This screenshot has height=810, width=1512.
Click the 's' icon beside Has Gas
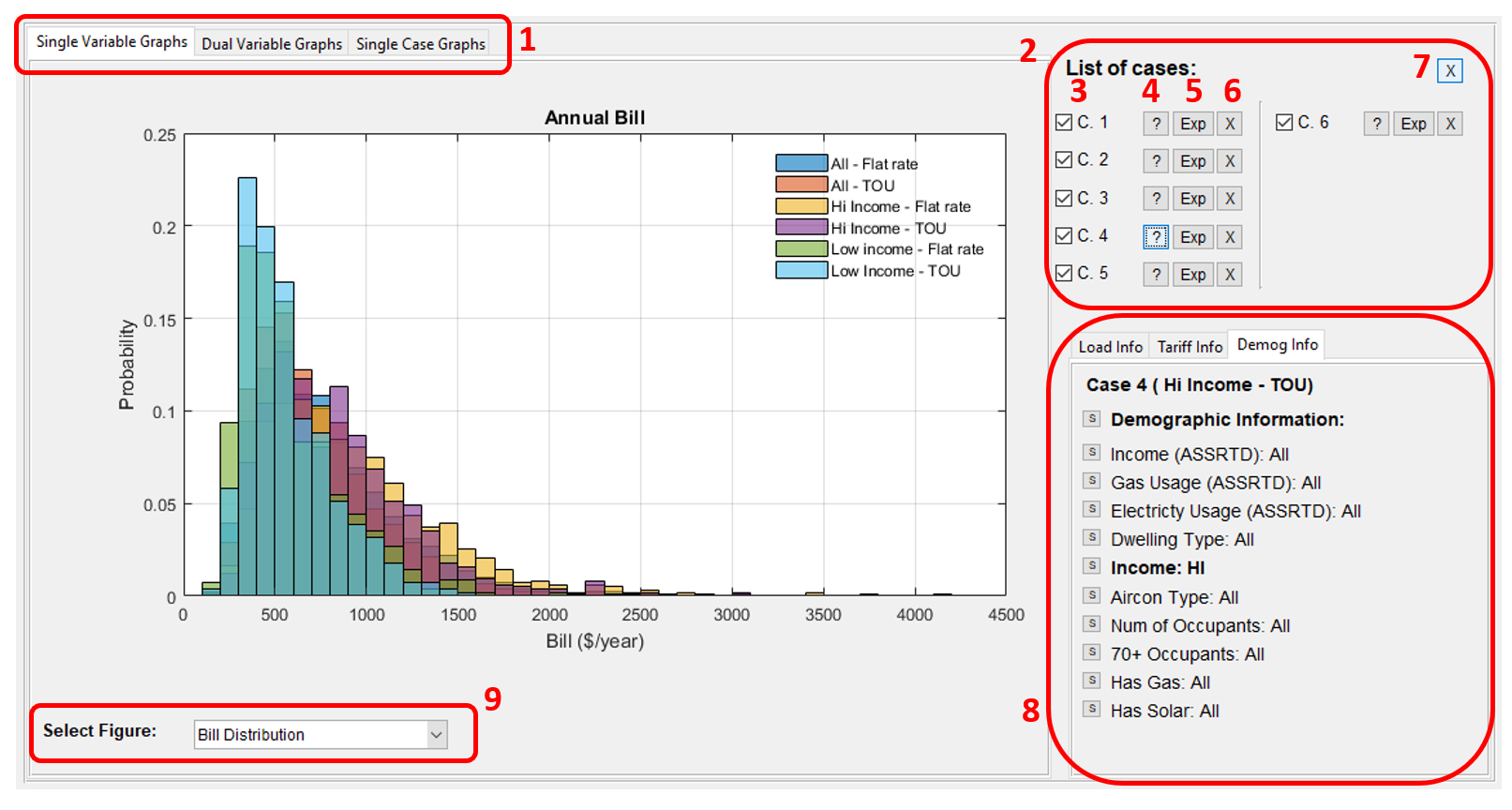point(1092,681)
